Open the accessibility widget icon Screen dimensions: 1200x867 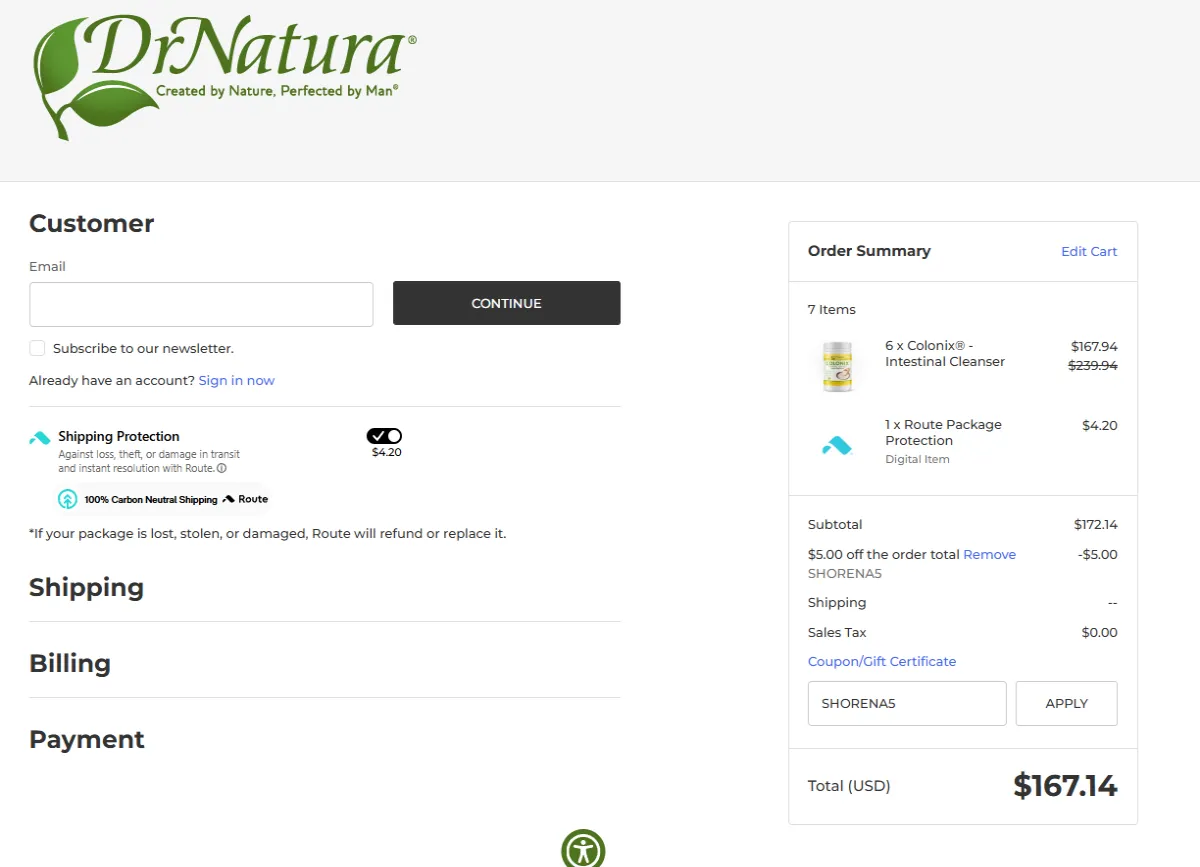pos(584,849)
